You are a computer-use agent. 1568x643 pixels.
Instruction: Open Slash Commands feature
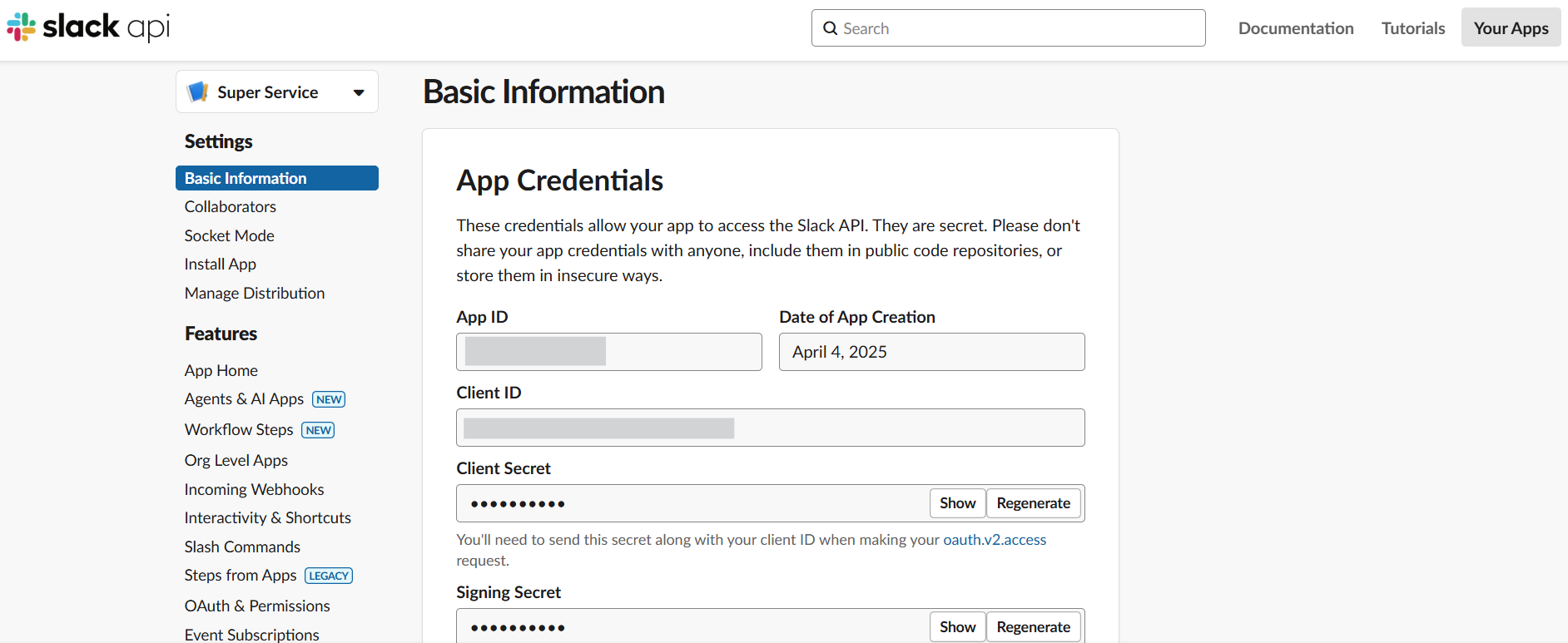click(x=242, y=547)
